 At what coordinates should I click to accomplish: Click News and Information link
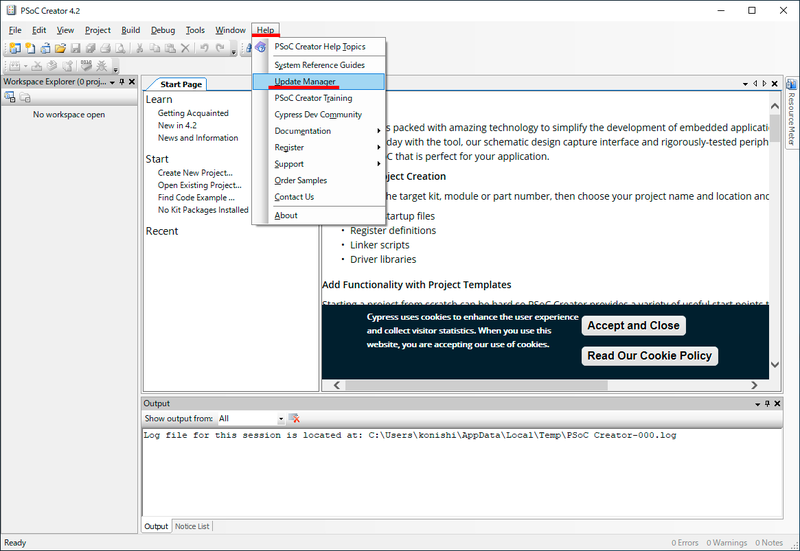coord(198,138)
